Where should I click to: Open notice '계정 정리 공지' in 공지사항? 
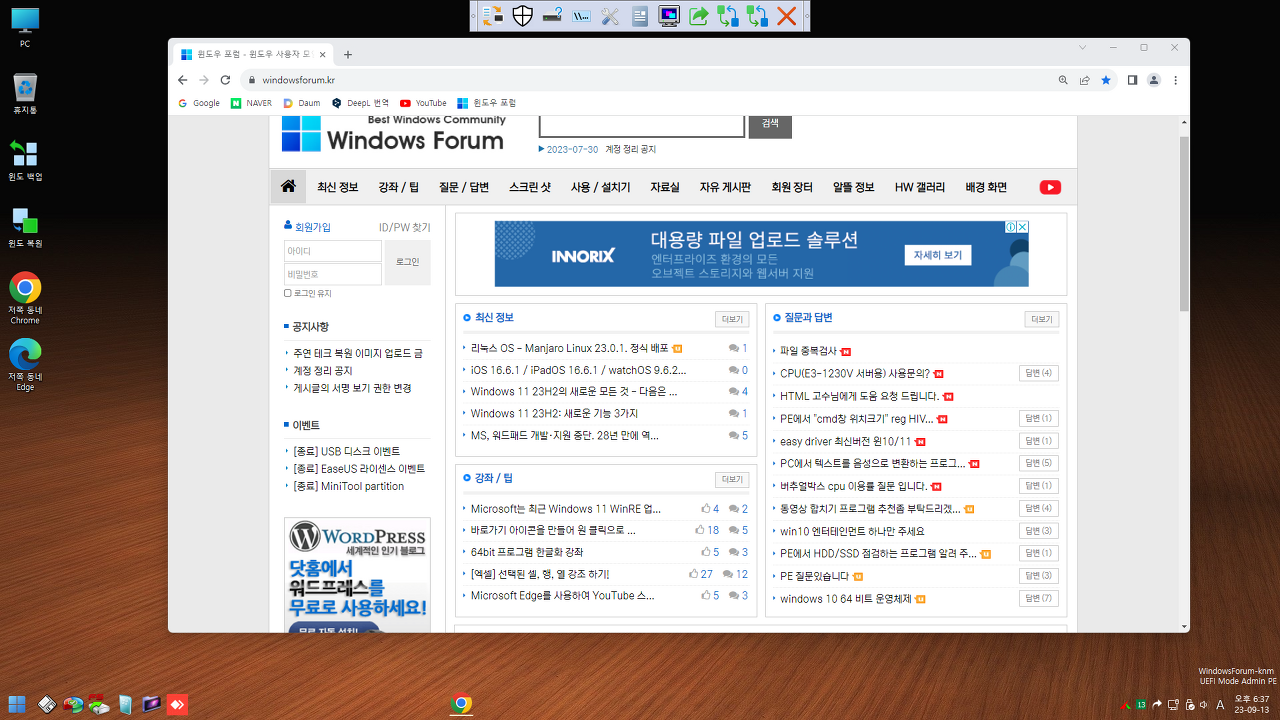[323, 371]
